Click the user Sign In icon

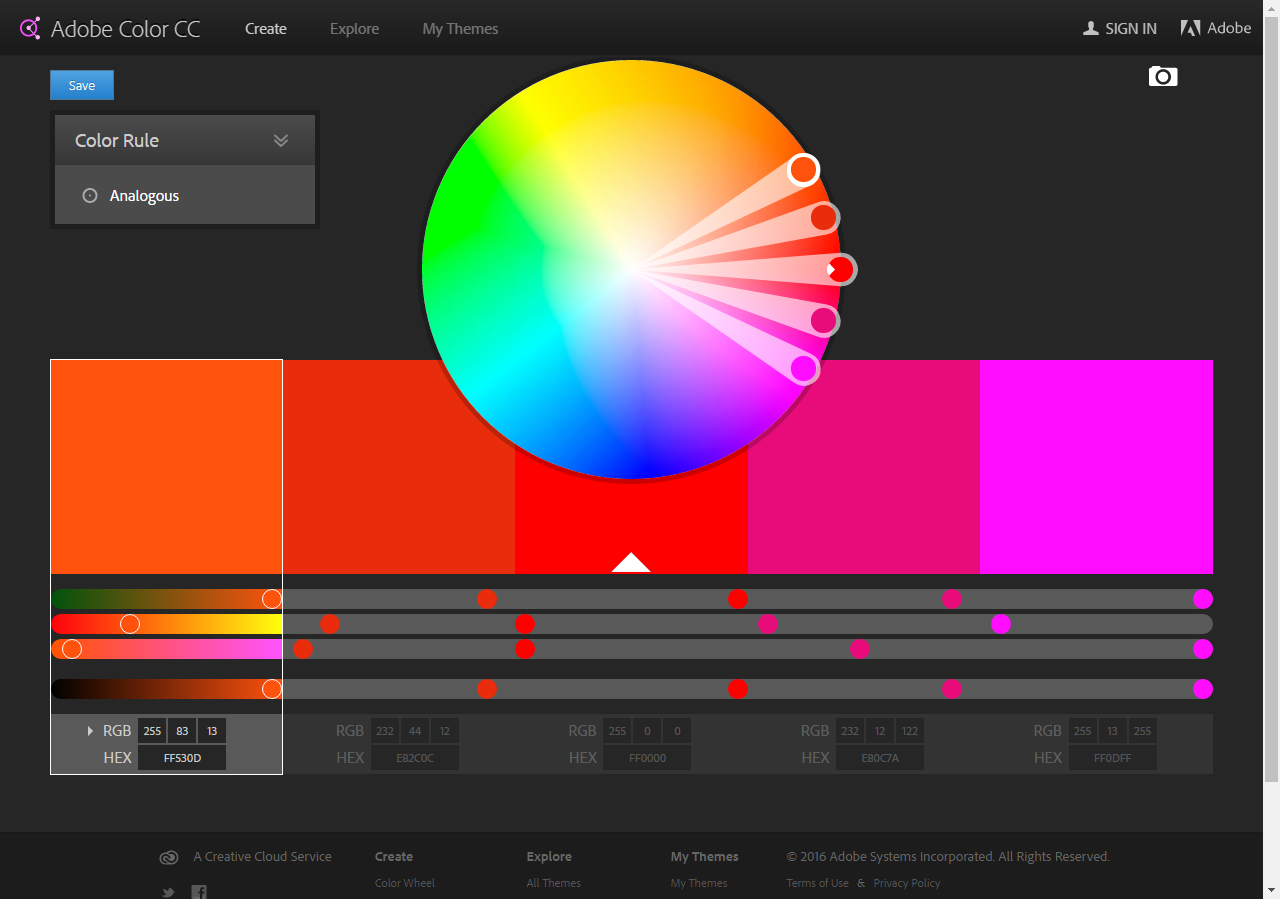(1090, 28)
